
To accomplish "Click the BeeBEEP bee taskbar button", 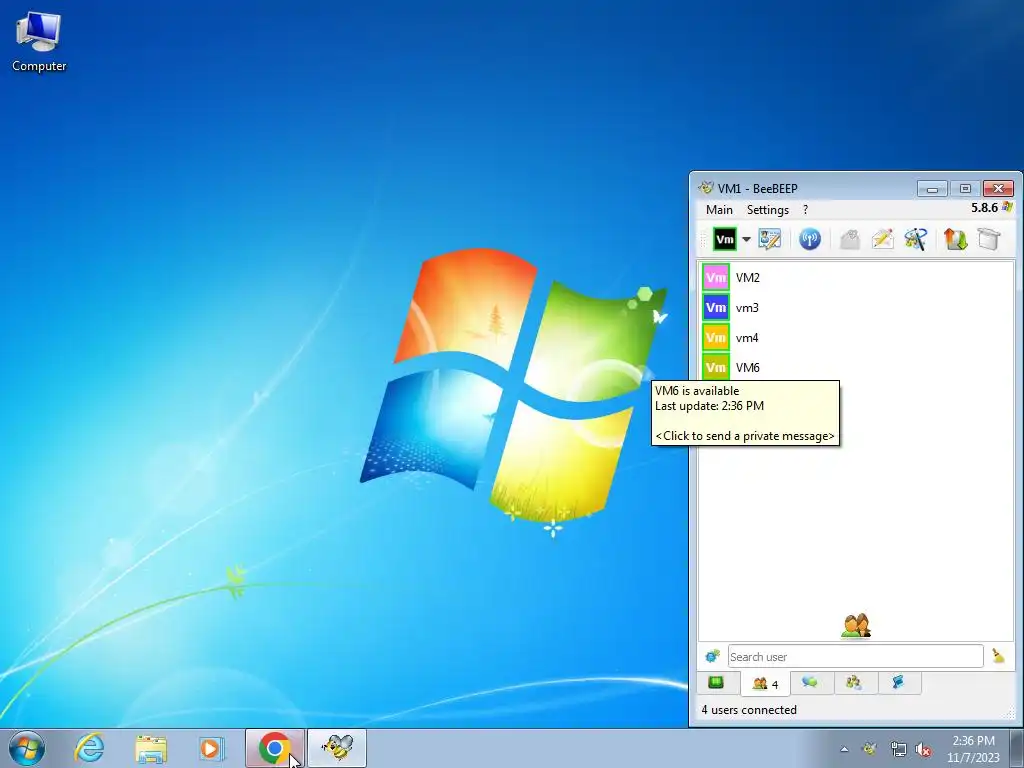I will [337, 748].
